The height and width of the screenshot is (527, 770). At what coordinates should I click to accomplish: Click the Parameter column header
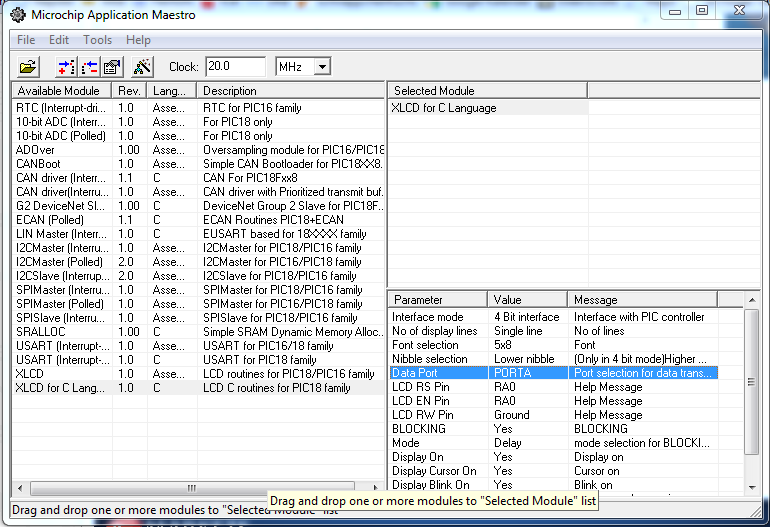coord(438,300)
